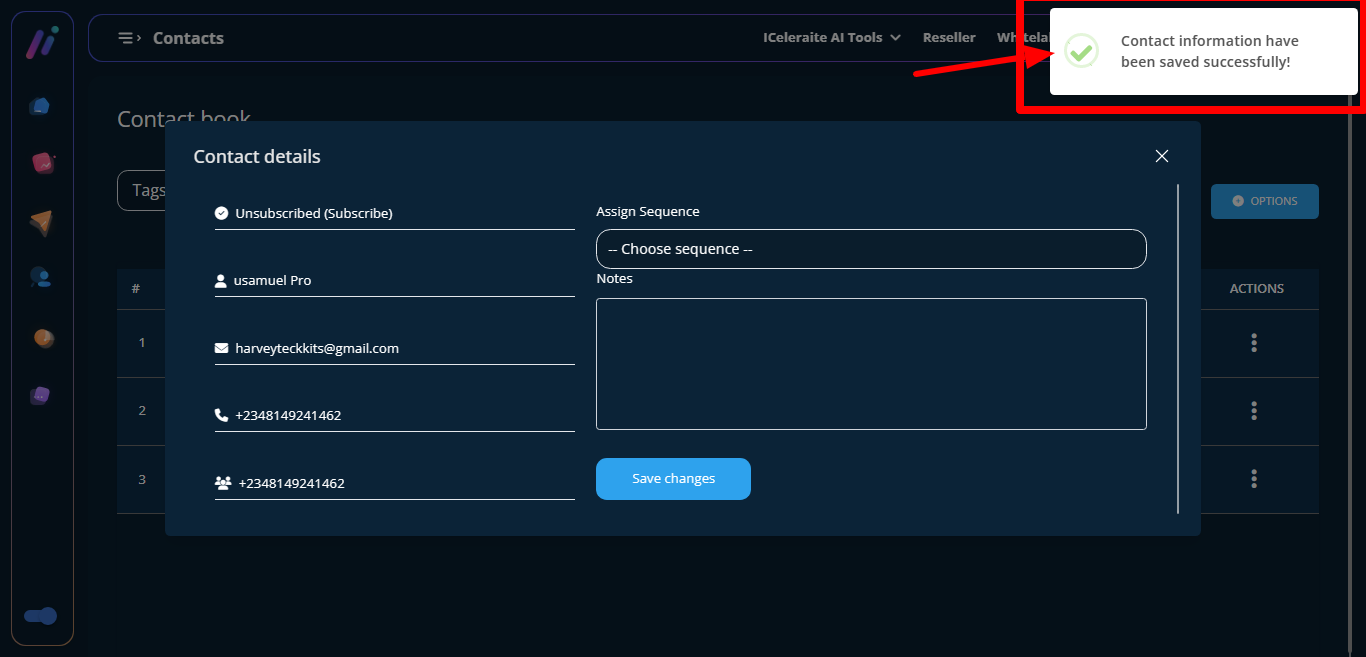
Task: Toggle the Unsubscribed (Subscribe) status
Action: [313, 213]
